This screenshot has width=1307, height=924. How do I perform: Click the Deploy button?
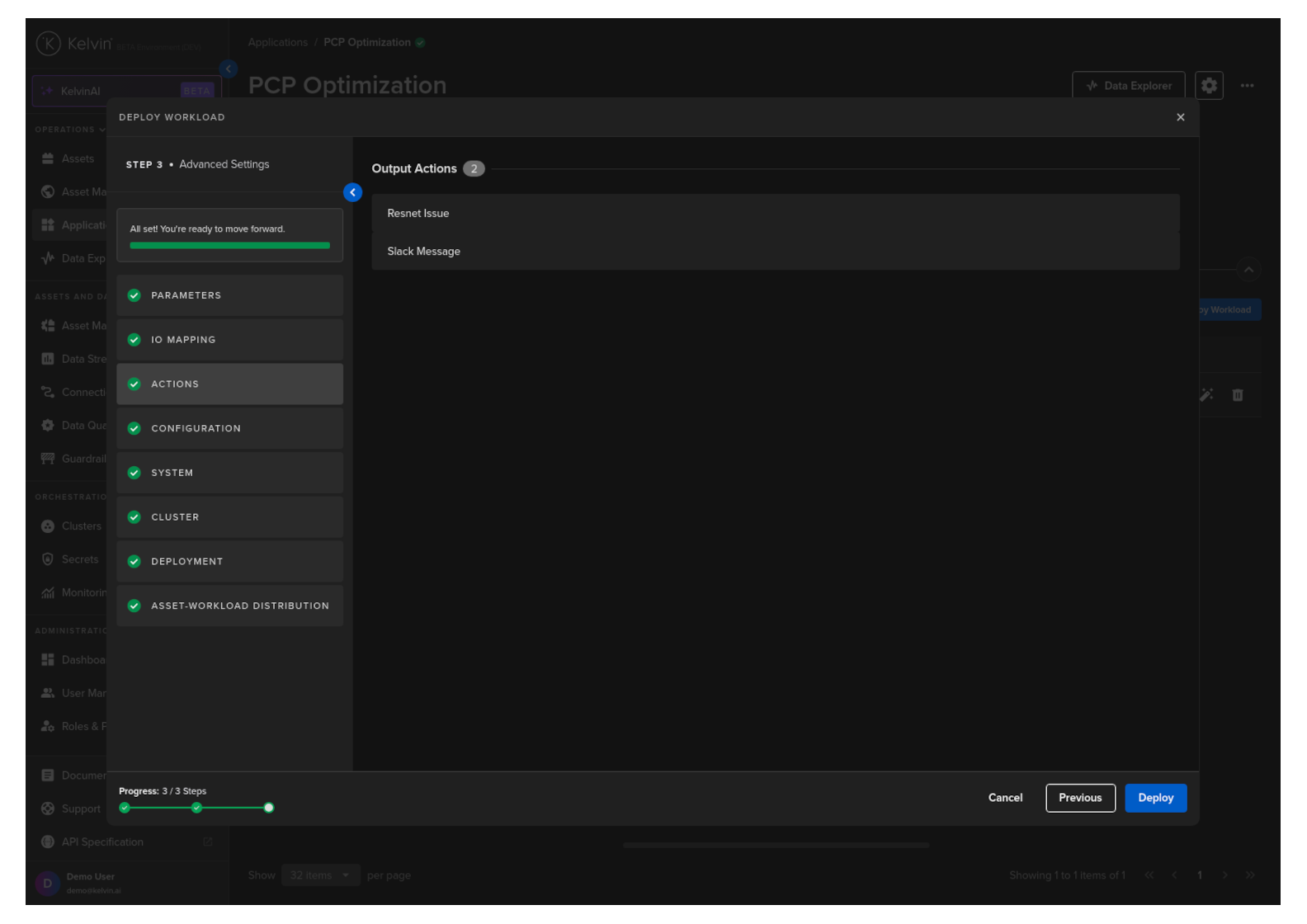pyautogui.click(x=1155, y=798)
